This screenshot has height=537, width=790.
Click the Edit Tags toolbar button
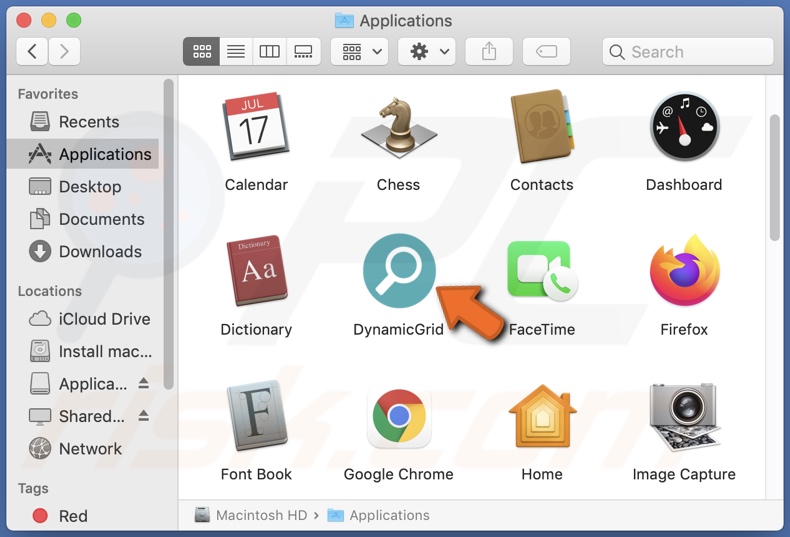tap(546, 51)
